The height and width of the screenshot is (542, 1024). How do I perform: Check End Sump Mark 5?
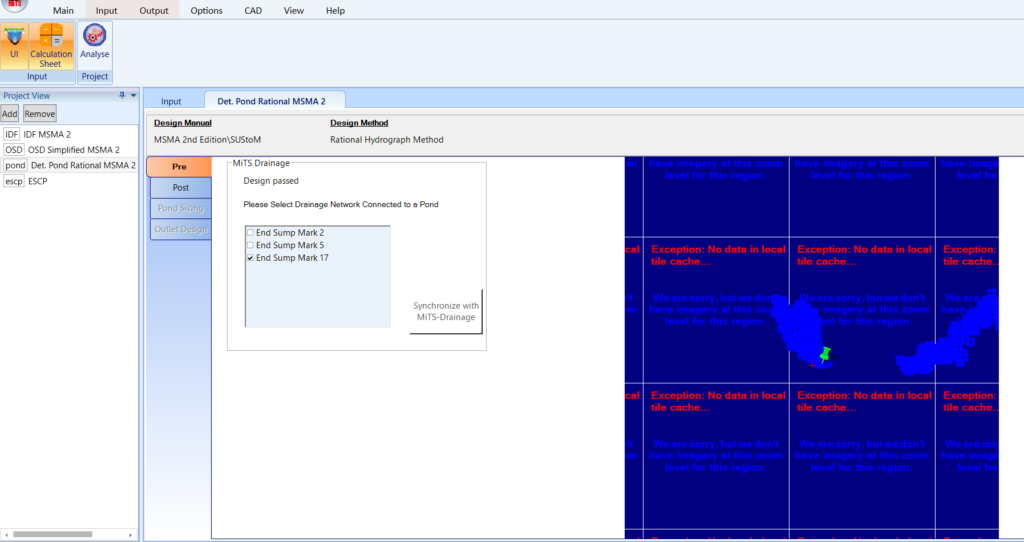click(250, 245)
